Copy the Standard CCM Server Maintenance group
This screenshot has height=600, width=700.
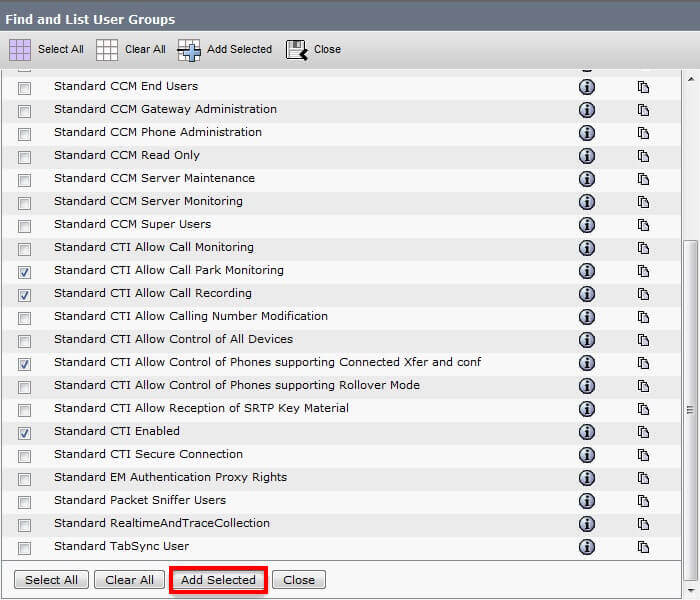pyautogui.click(x=643, y=179)
